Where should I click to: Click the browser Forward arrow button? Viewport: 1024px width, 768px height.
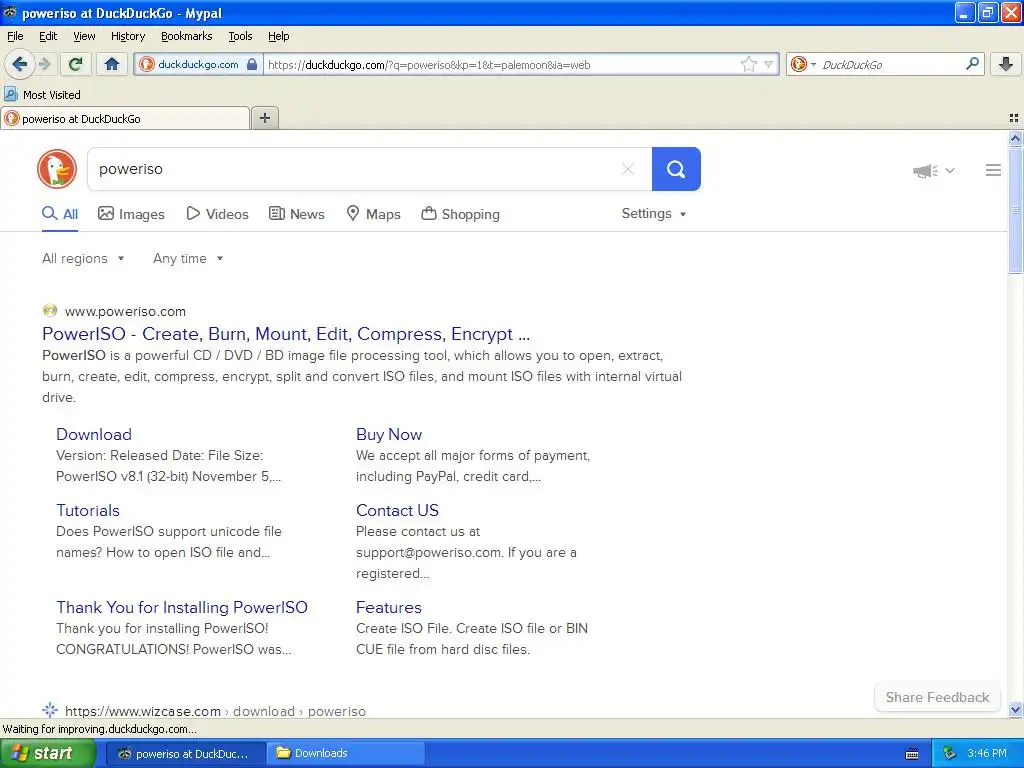[x=44, y=64]
